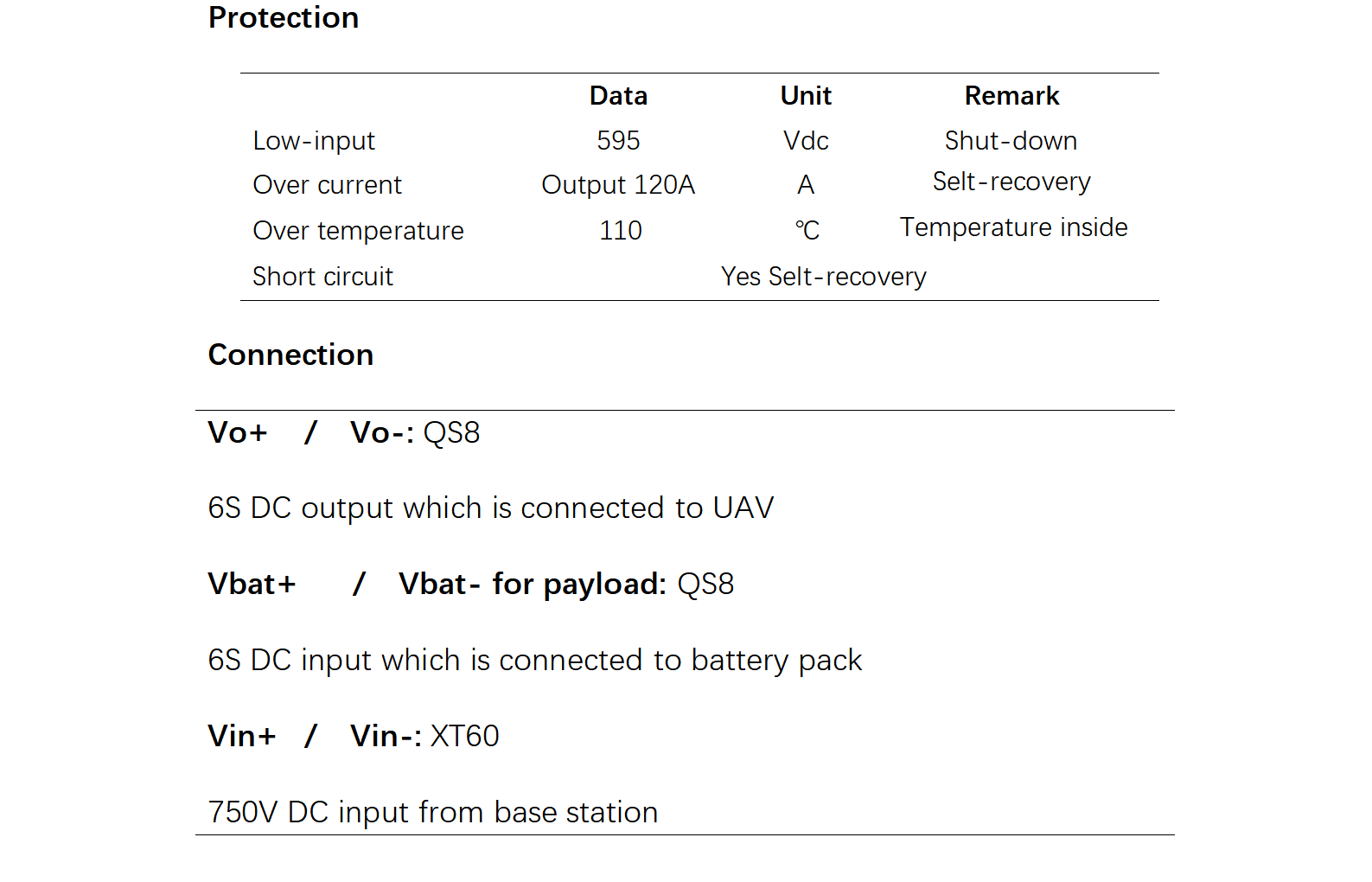Click the 750V DC input line
This screenshot has height=882, width=1372.
point(432,813)
